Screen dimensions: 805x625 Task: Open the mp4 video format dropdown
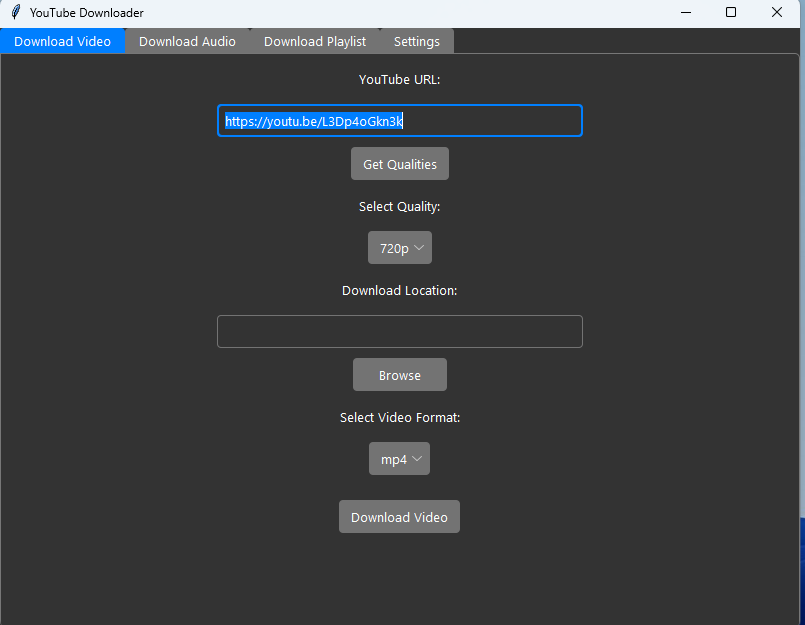399,459
